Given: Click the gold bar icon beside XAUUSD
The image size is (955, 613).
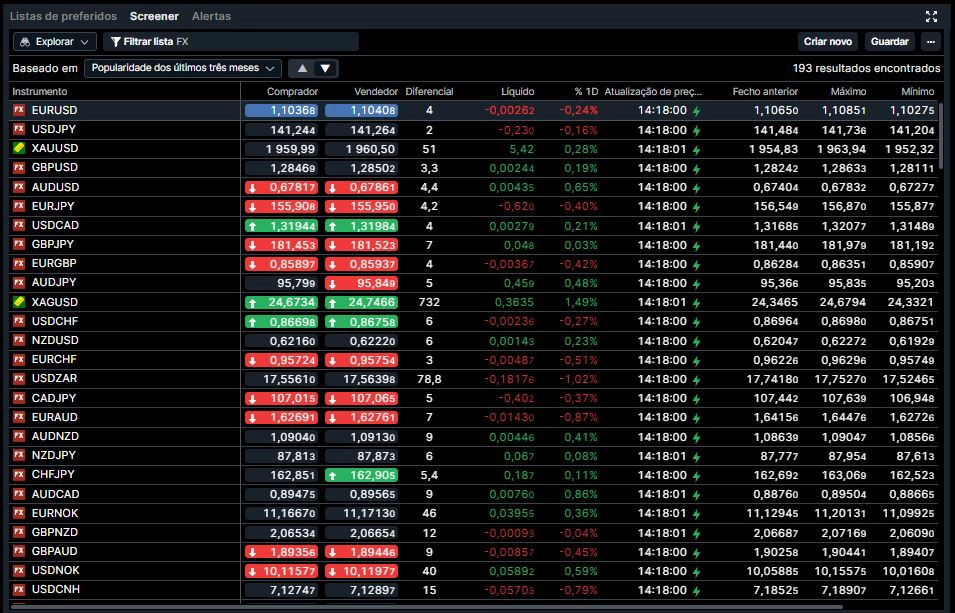Looking at the screenshot, I should pos(19,148).
